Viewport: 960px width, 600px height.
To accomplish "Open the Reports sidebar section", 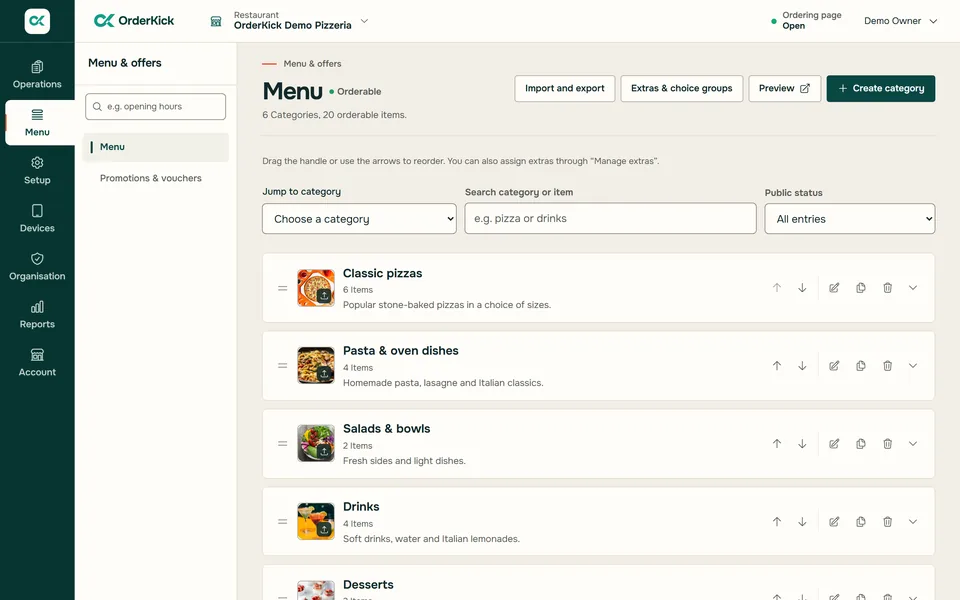I will click(x=37, y=315).
